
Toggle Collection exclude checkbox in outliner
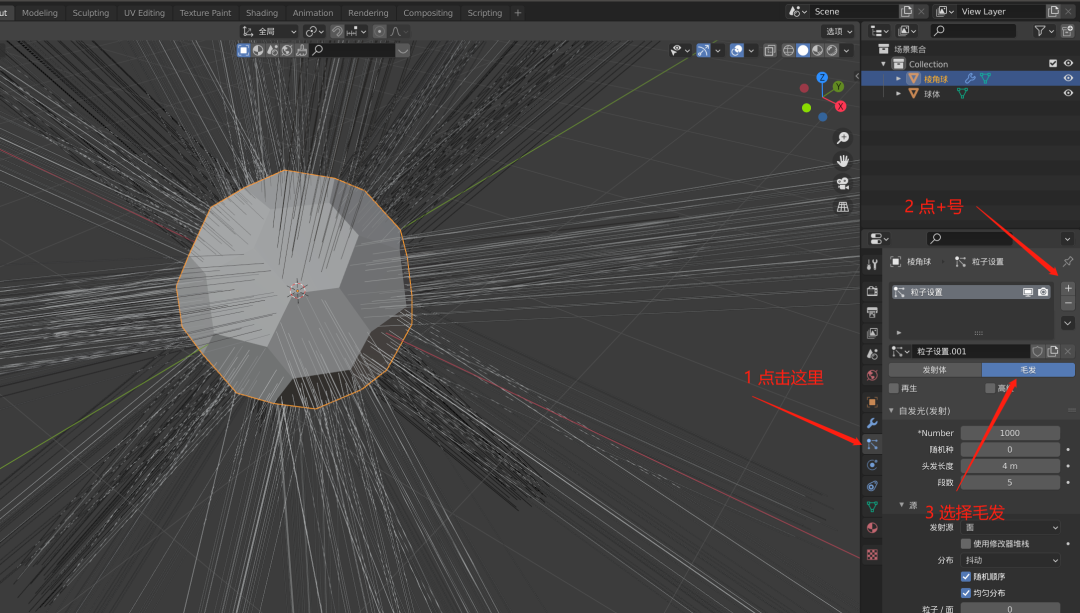pos(1052,63)
